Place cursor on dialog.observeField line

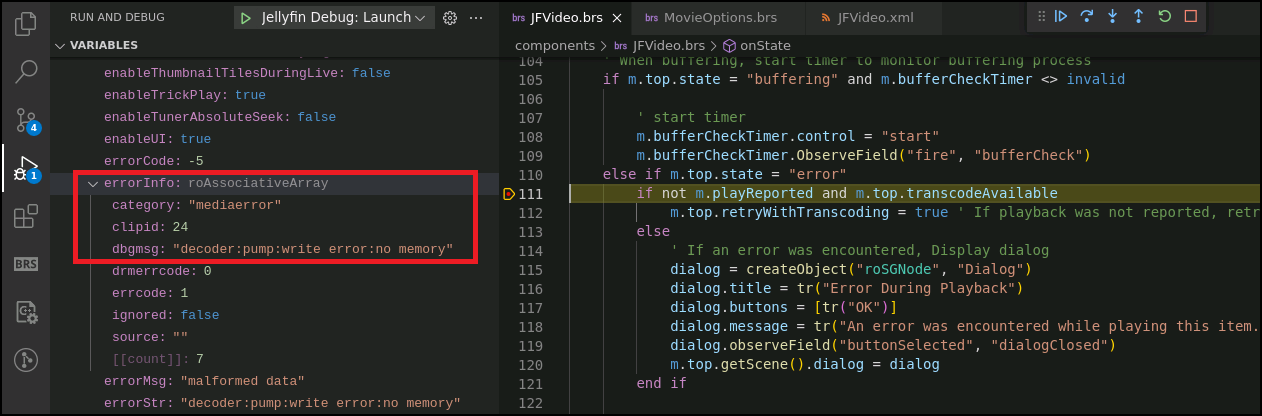point(892,345)
